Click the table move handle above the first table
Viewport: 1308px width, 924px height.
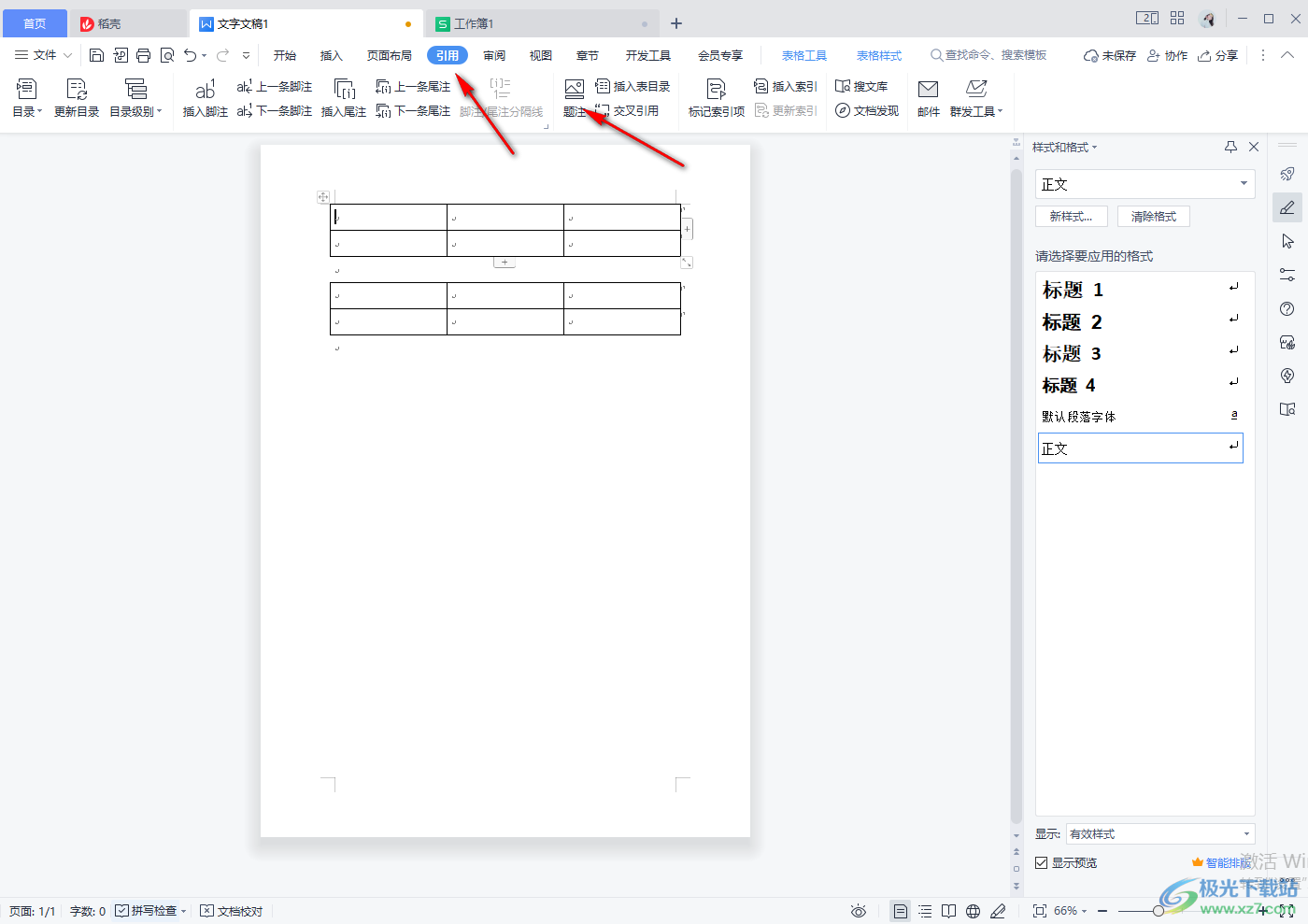pyautogui.click(x=323, y=197)
